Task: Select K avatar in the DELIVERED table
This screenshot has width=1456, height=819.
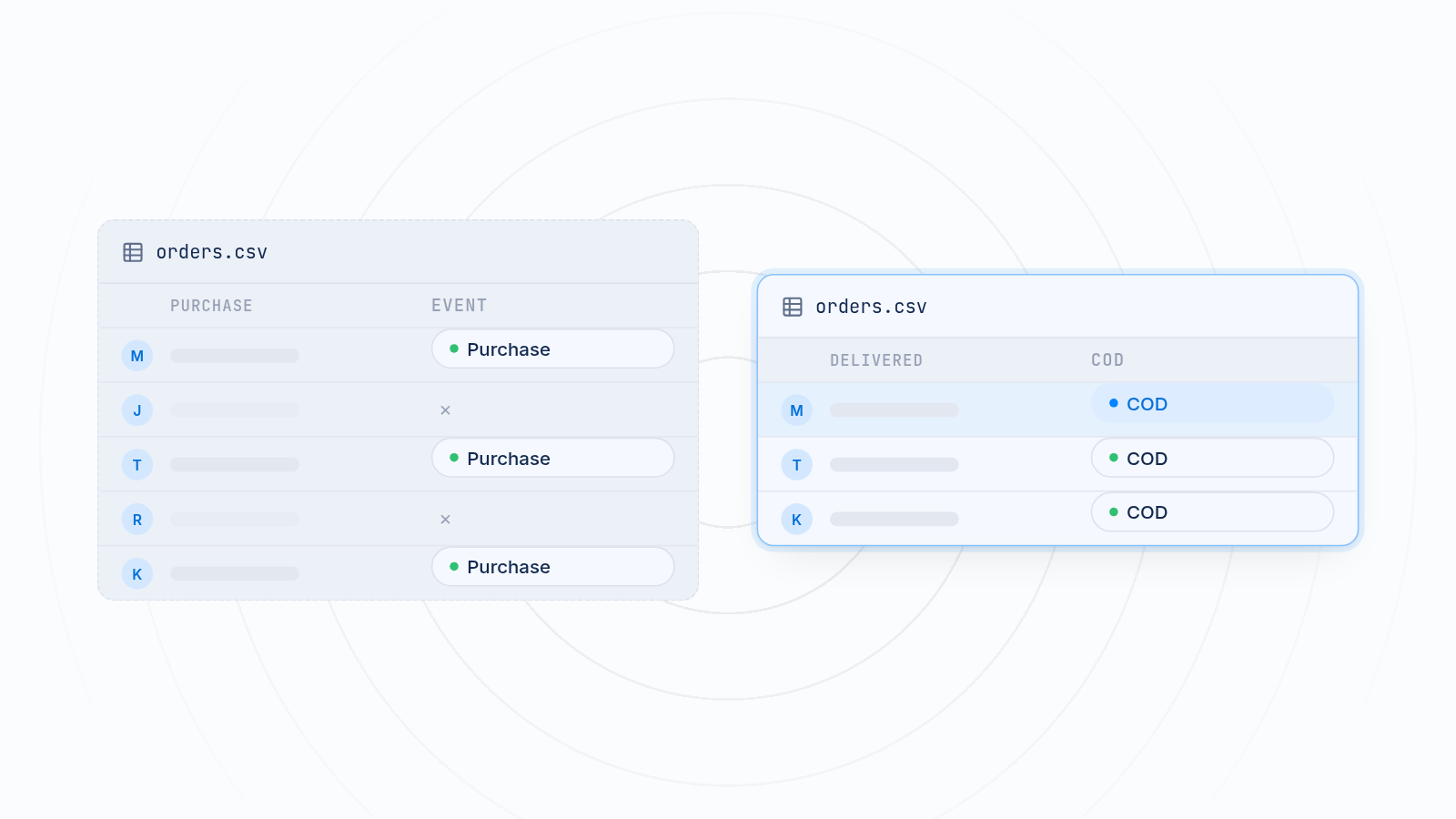Action: tap(797, 520)
